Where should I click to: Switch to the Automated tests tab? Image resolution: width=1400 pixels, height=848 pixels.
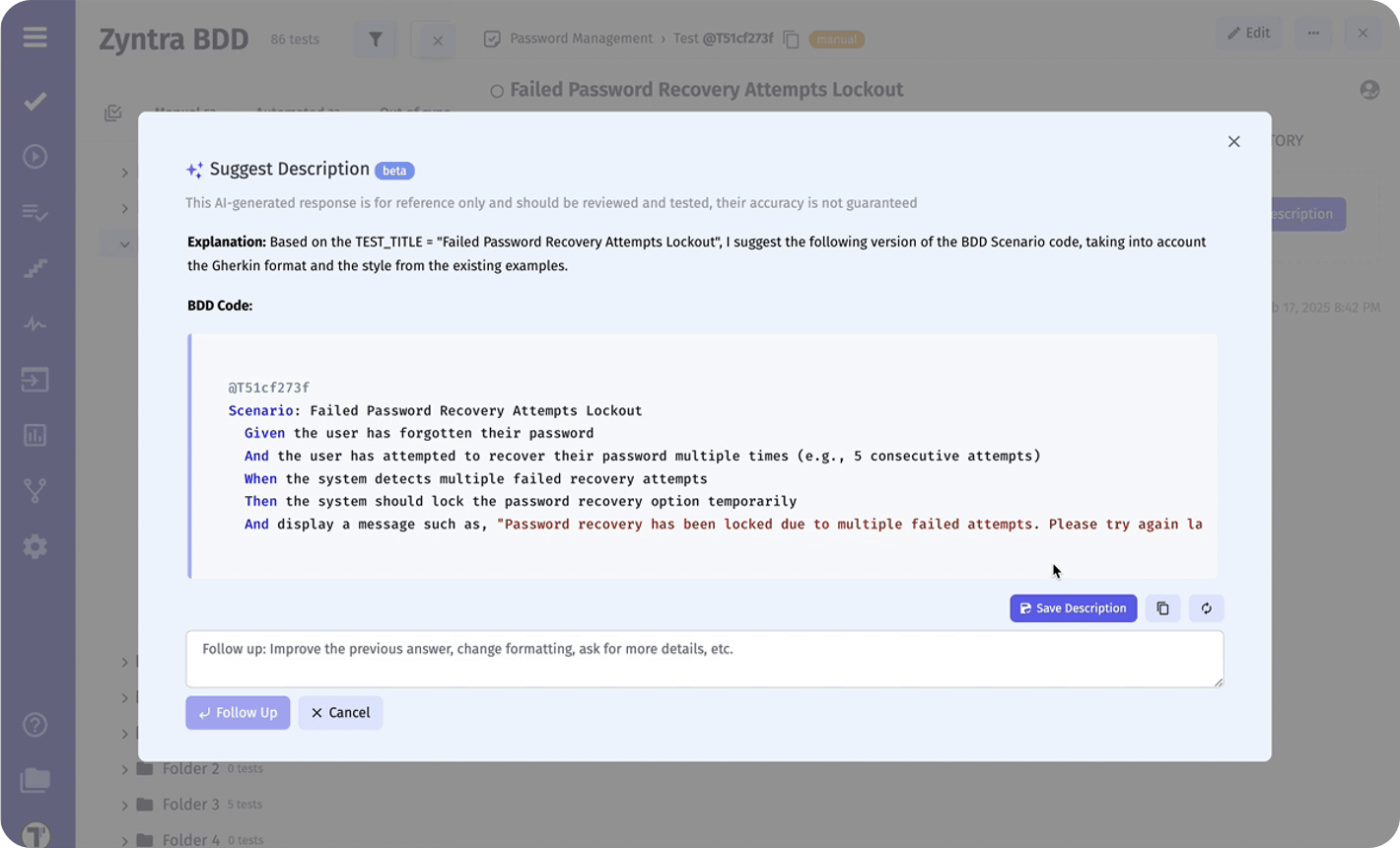tap(297, 111)
